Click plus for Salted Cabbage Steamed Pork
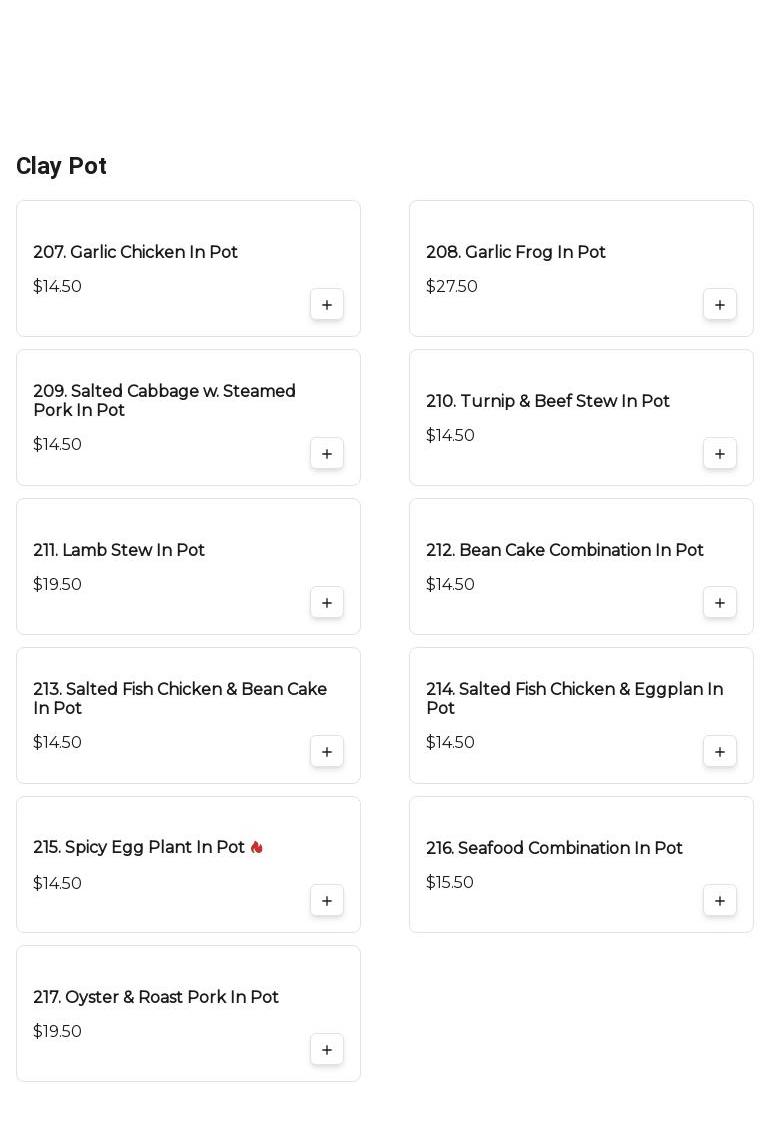This screenshot has width=770, height=1125. pyautogui.click(x=327, y=454)
